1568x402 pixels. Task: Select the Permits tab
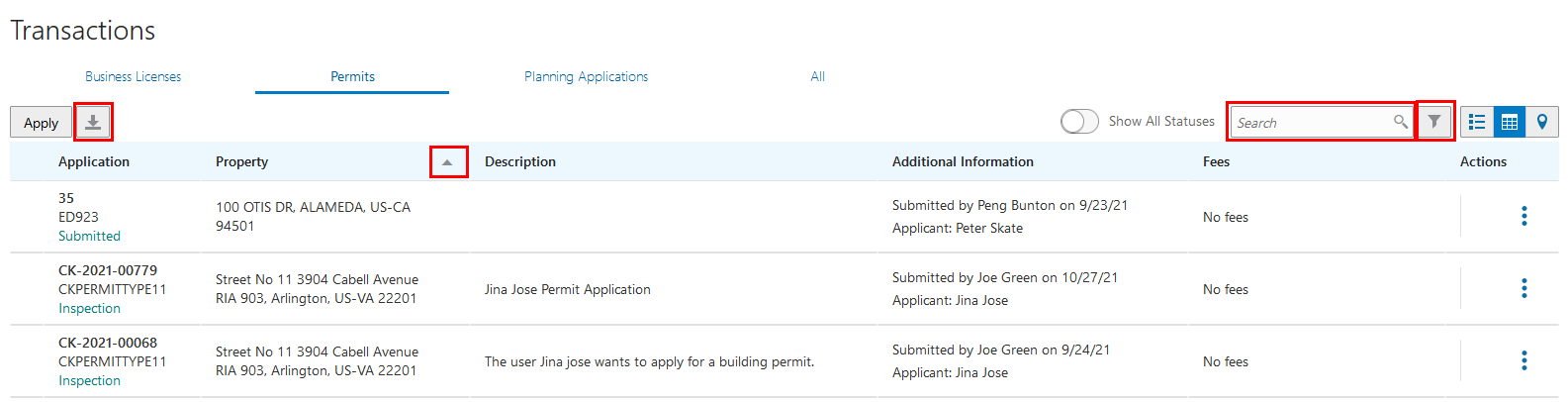[352, 76]
